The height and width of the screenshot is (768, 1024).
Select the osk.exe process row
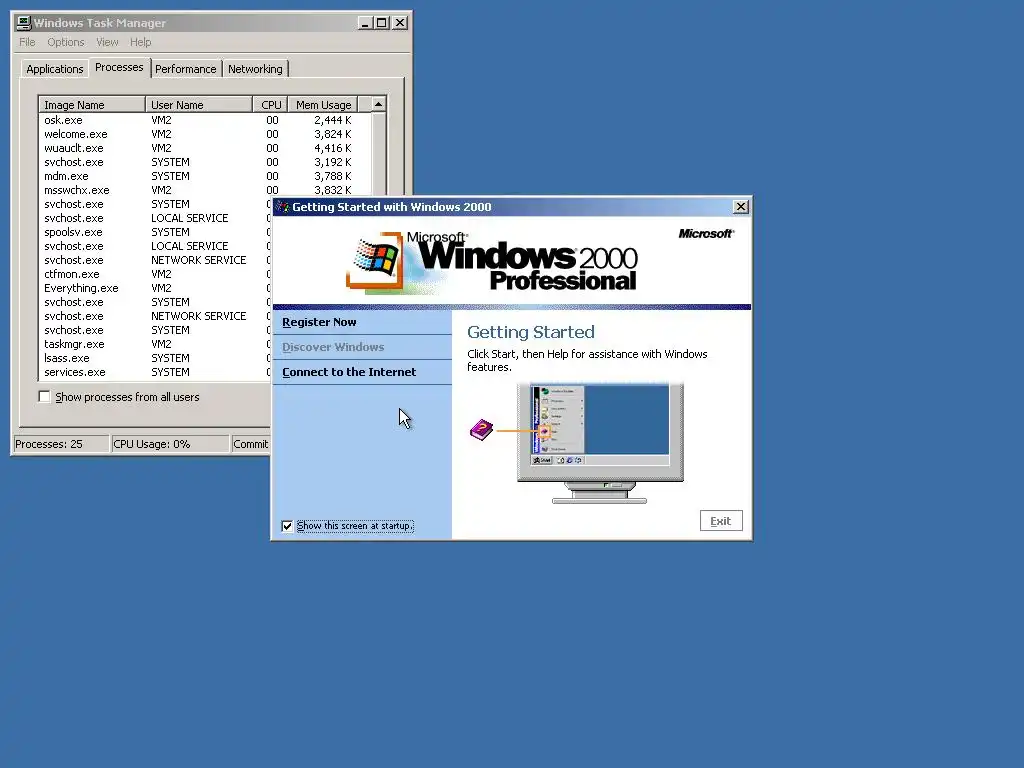pyautogui.click(x=204, y=120)
